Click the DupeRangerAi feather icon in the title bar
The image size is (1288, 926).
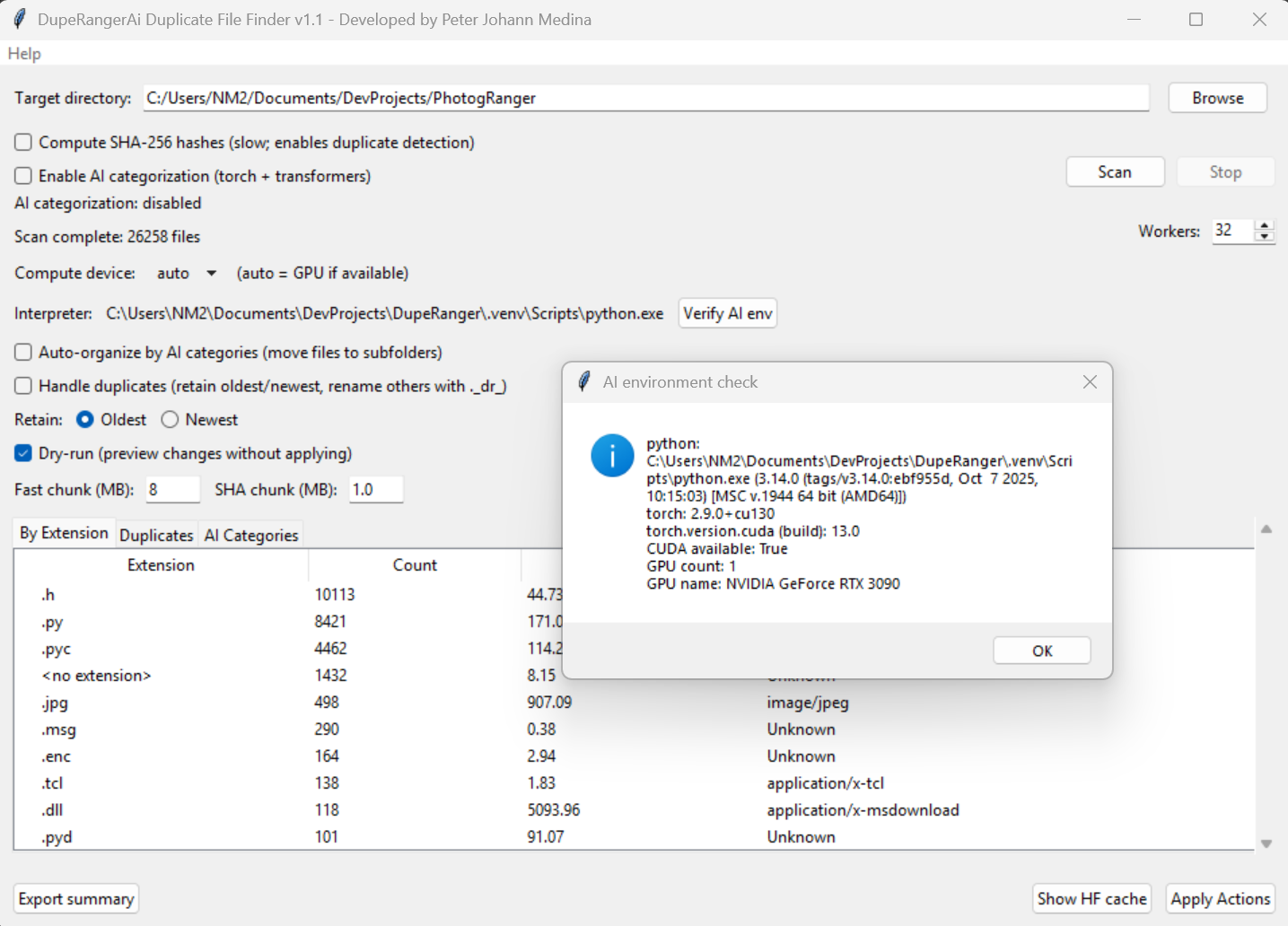coord(19,18)
